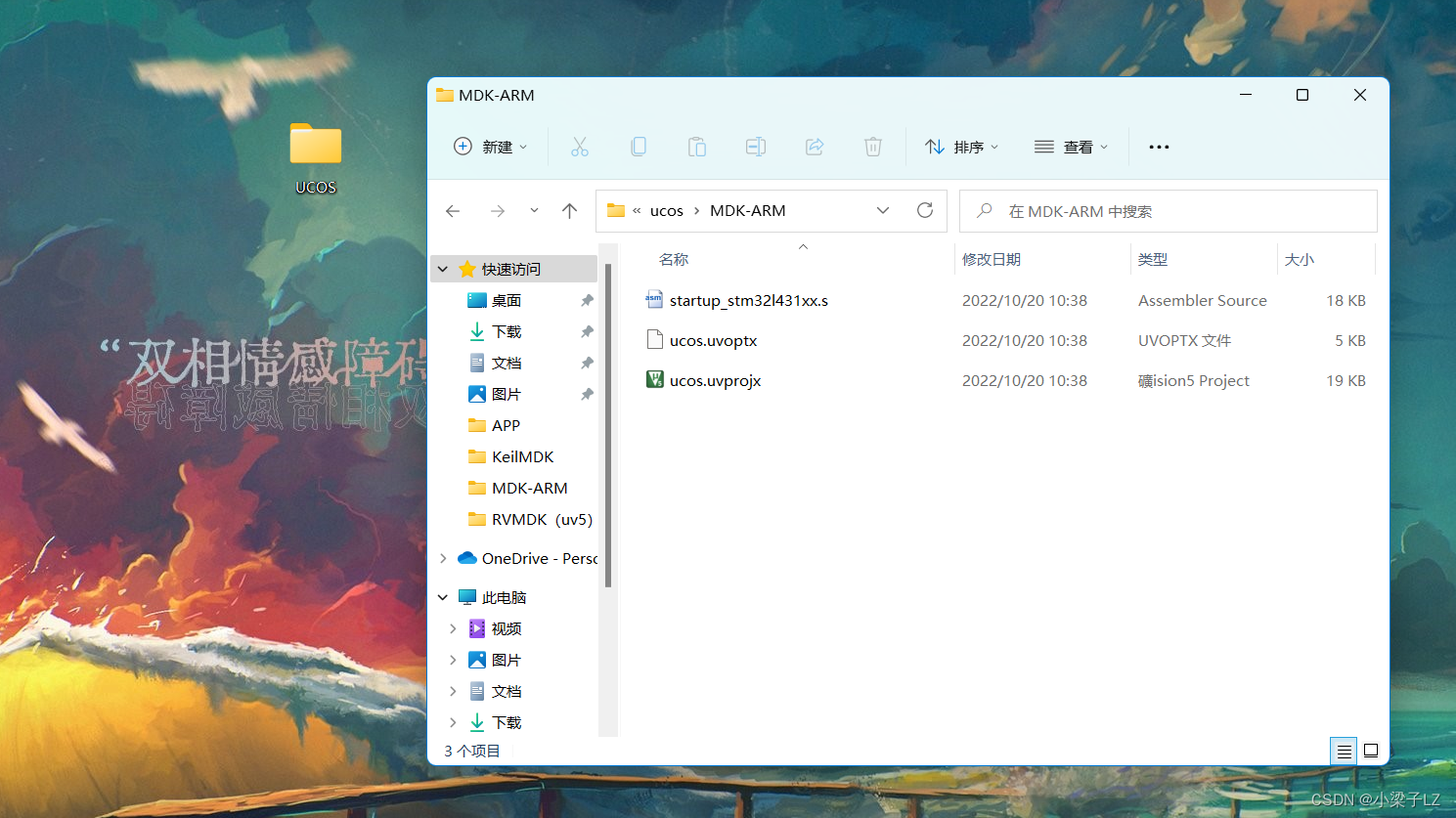Click the navigation pane vertical scrollbar
Screen dimensions: 1456x818
tap(608, 425)
